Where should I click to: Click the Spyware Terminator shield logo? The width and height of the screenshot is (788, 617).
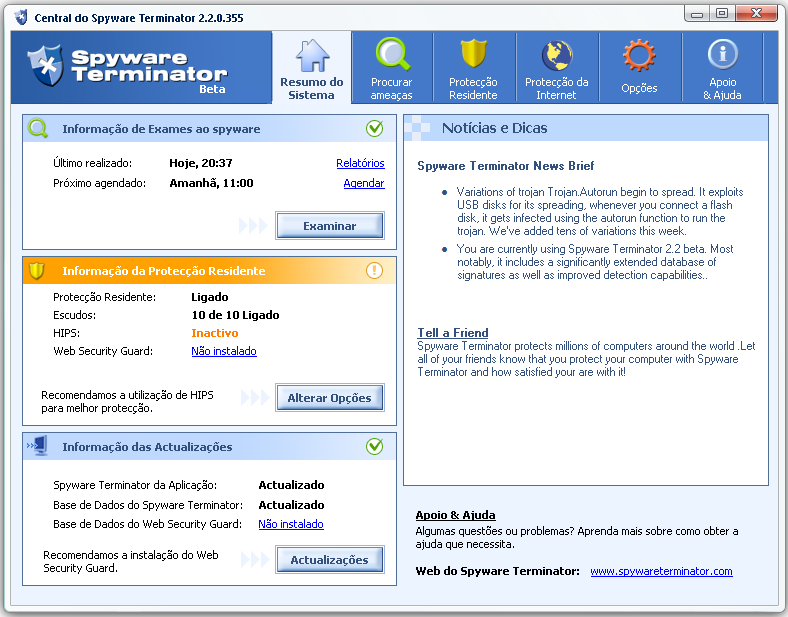(46, 65)
